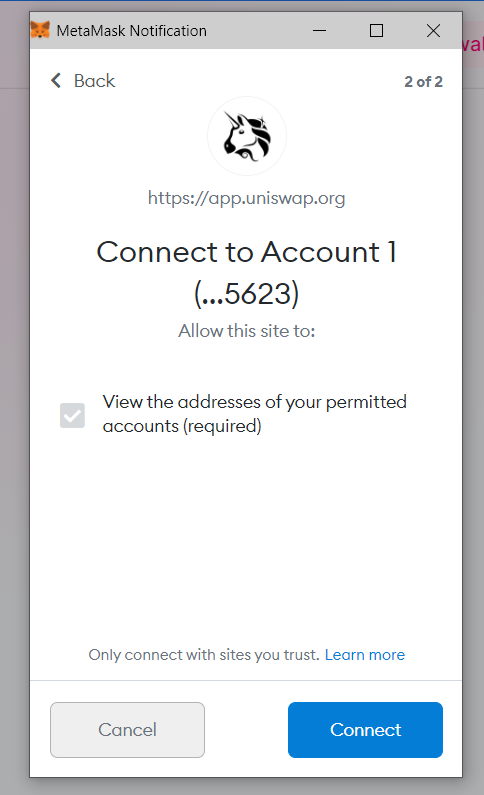Screen dimensions: 484x795
Task: Click the 'Allow this site to:' text
Action: (246, 331)
